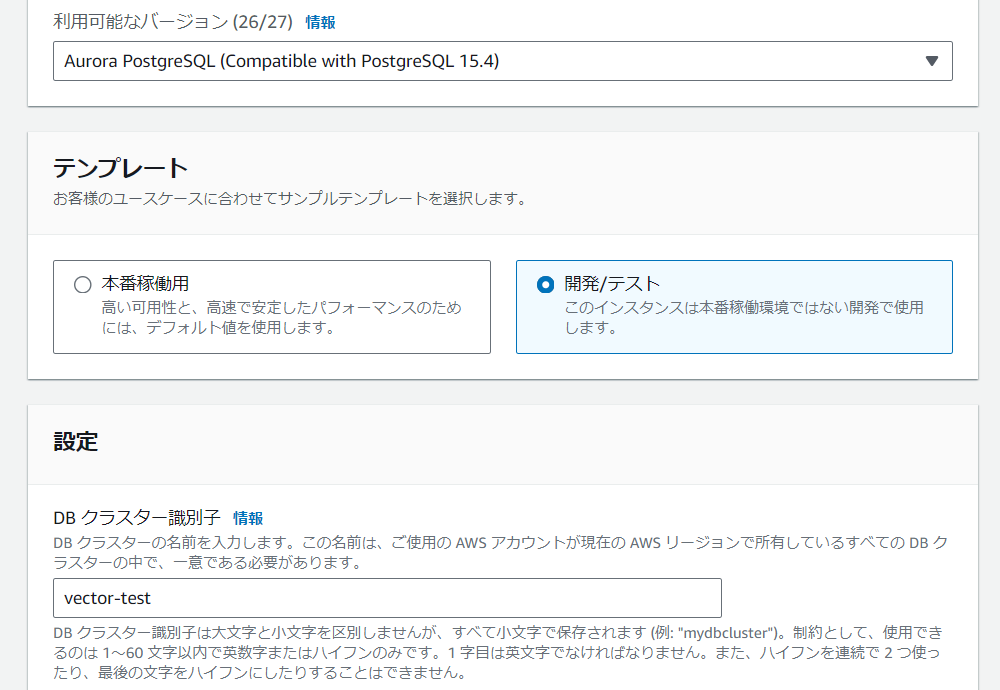This screenshot has height=690, width=1000.
Task: Open the Aurora PostgreSQL version dropdown
Action: coord(500,61)
